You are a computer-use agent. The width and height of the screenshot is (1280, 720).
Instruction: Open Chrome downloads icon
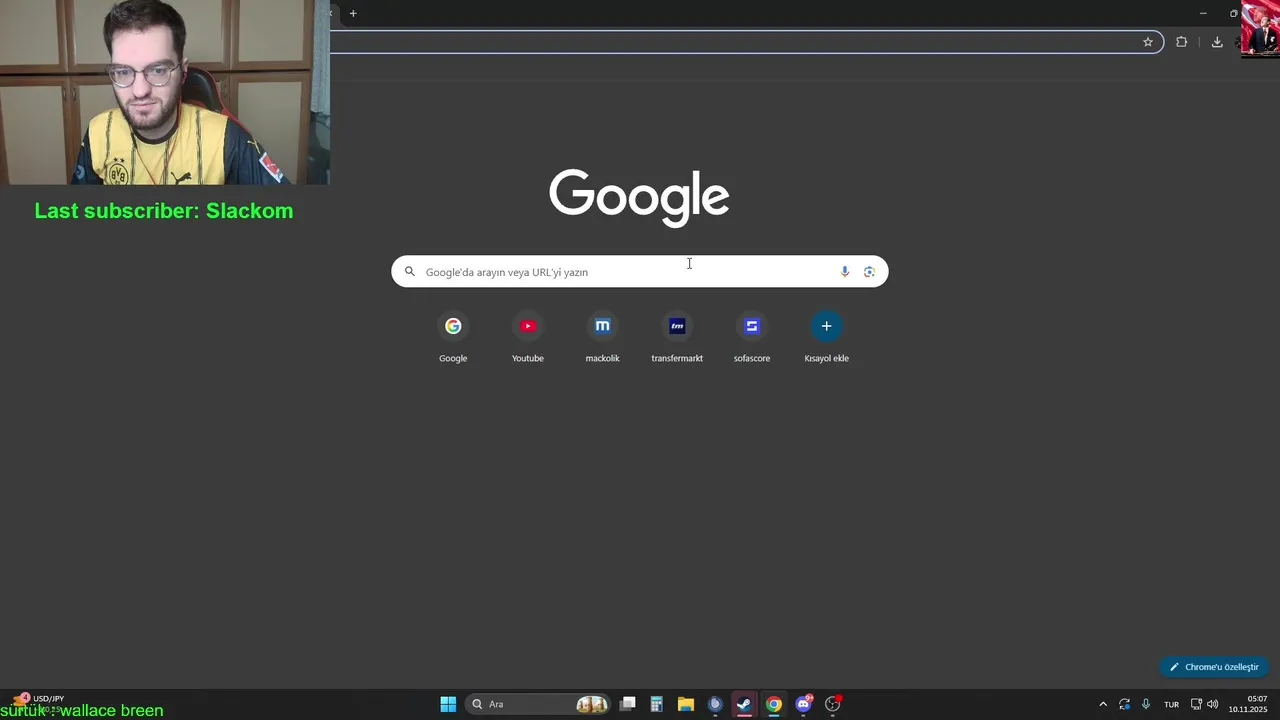click(x=1217, y=42)
